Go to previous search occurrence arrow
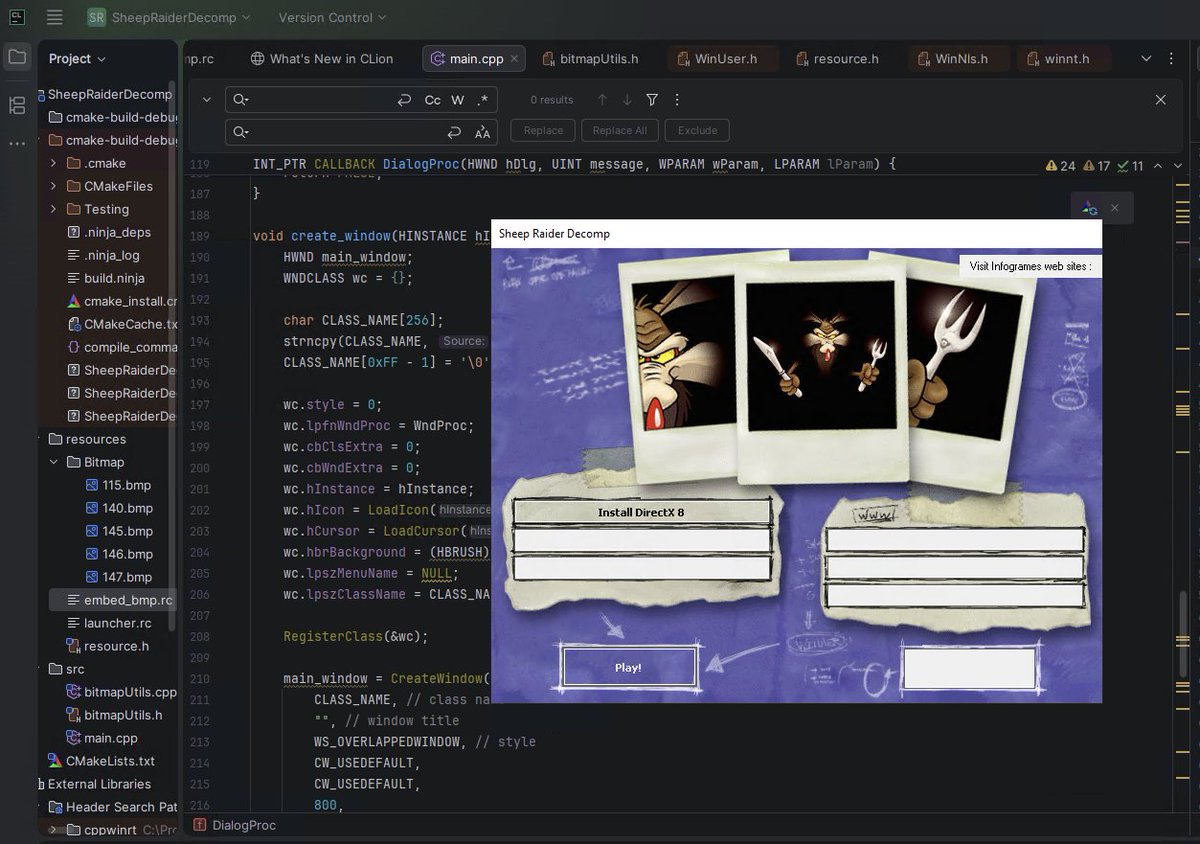 (x=602, y=100)
